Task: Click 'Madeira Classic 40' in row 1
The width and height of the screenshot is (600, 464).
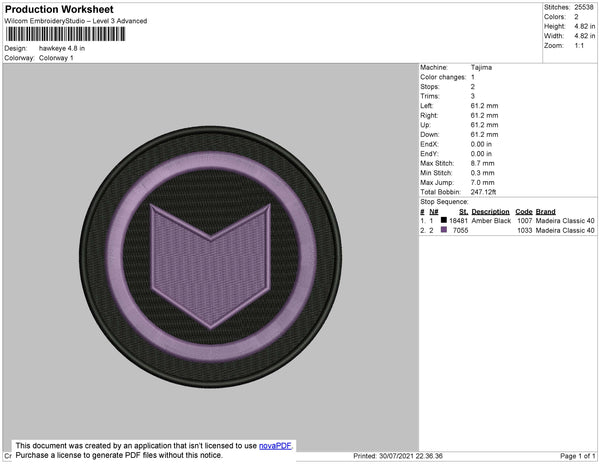Action: tap(565, 221)
